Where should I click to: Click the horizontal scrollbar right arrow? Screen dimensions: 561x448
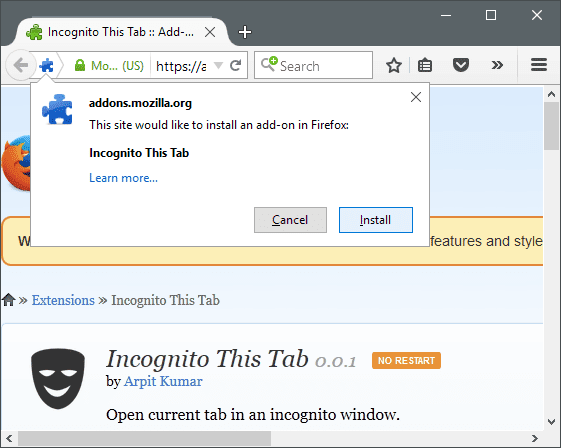535,438
